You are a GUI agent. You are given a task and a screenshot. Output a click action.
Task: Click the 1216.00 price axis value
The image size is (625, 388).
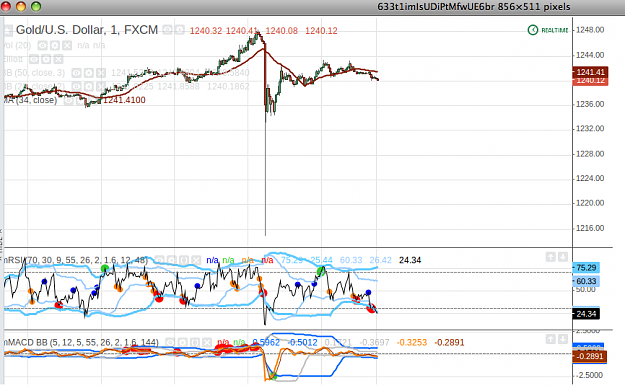click(590, 228)
